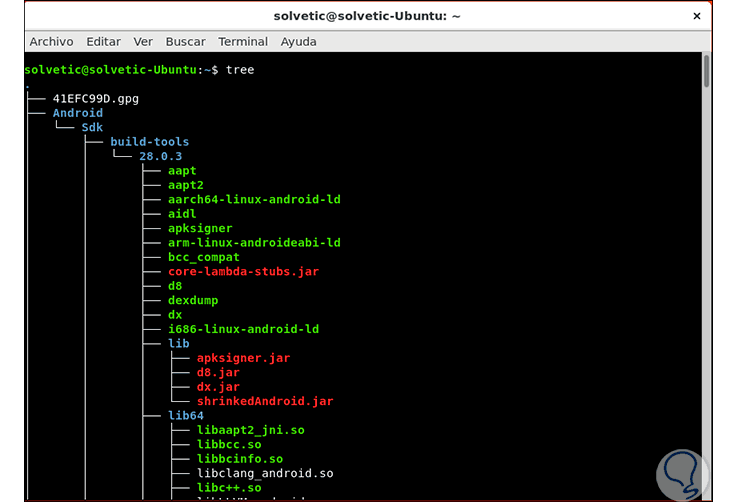738x502 pixels.
Task: Click the d8.jar entry
Action: 218,372
